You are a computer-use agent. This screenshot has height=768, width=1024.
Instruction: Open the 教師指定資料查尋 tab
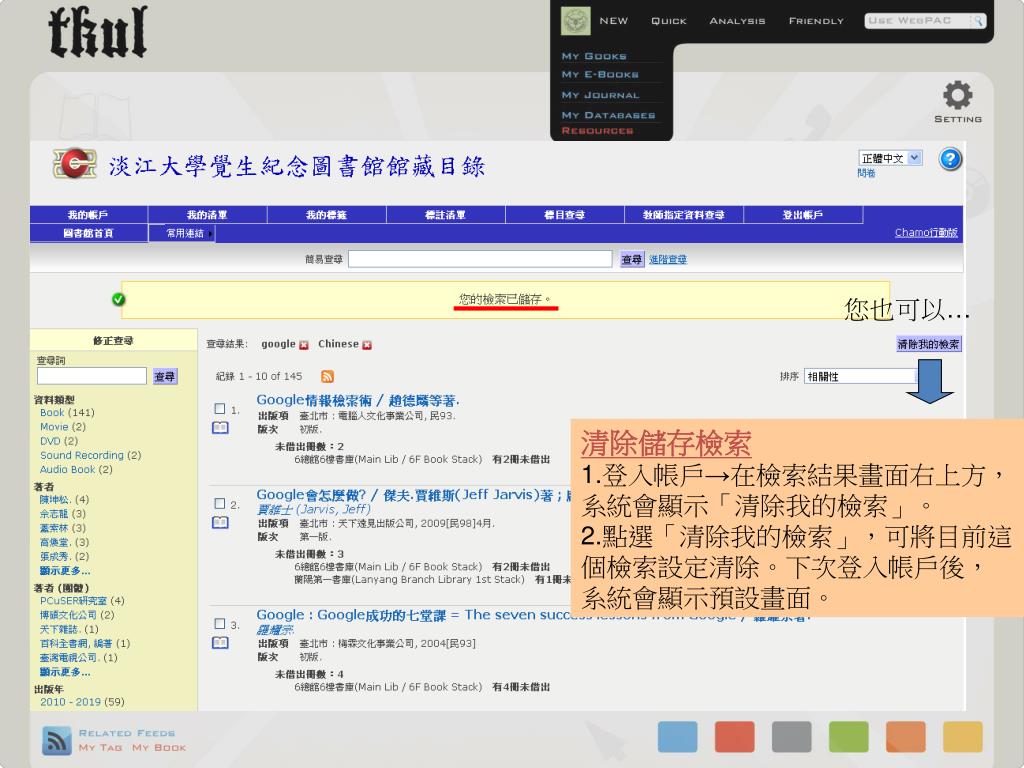click(684, 215)
